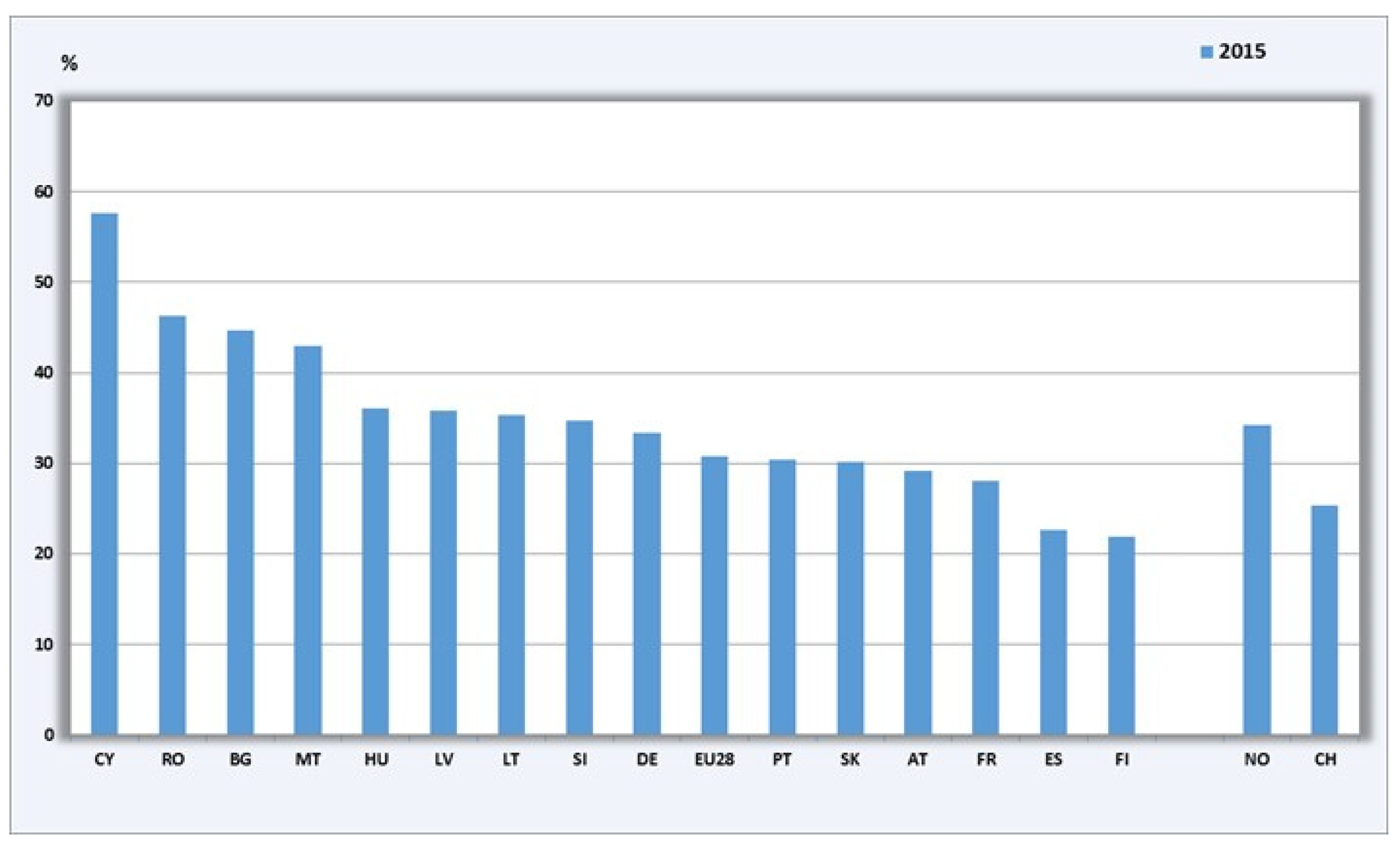The height and width of the screenshot is (845, 1400).
Task: Click the FI bar
Action: click(x=1122, y=635)
